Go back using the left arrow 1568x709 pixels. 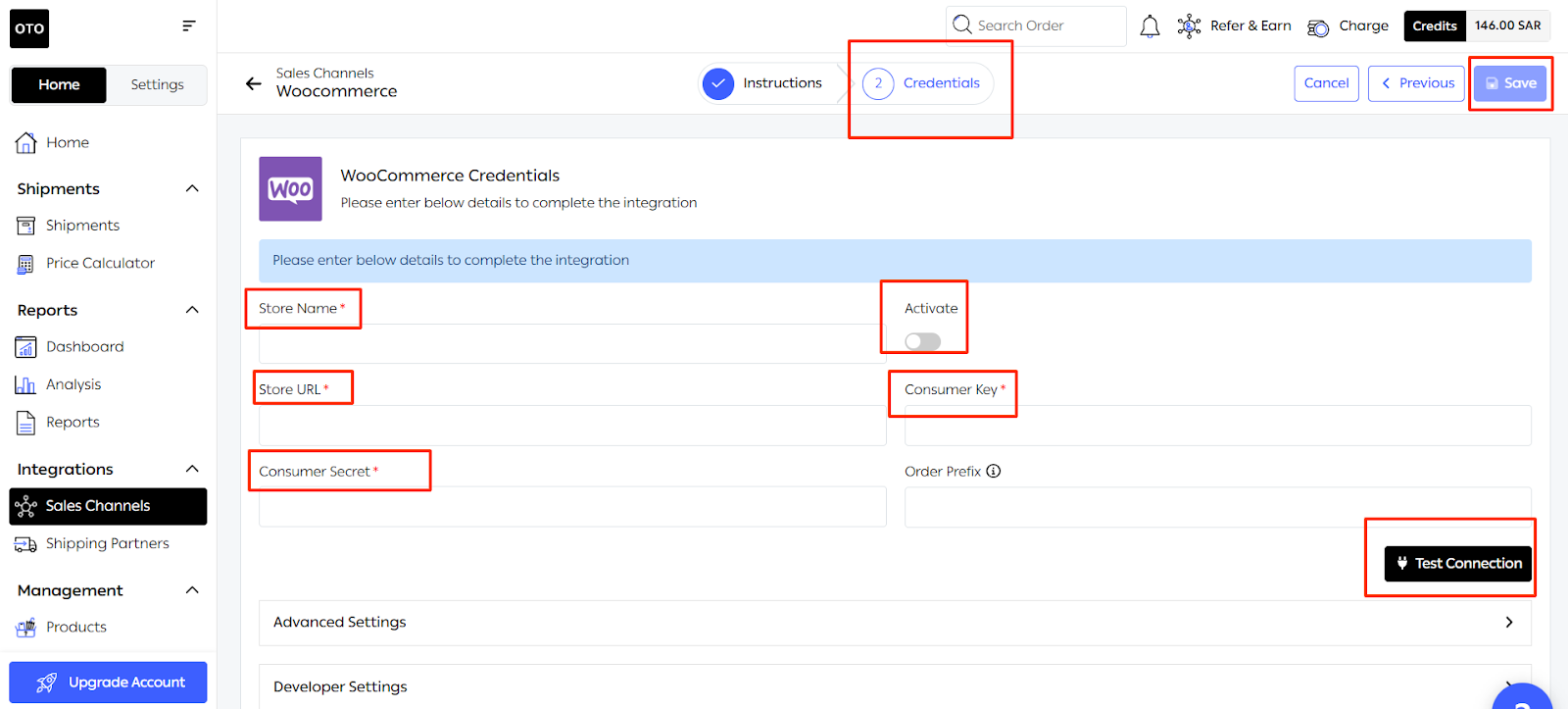tap(254, 83)
